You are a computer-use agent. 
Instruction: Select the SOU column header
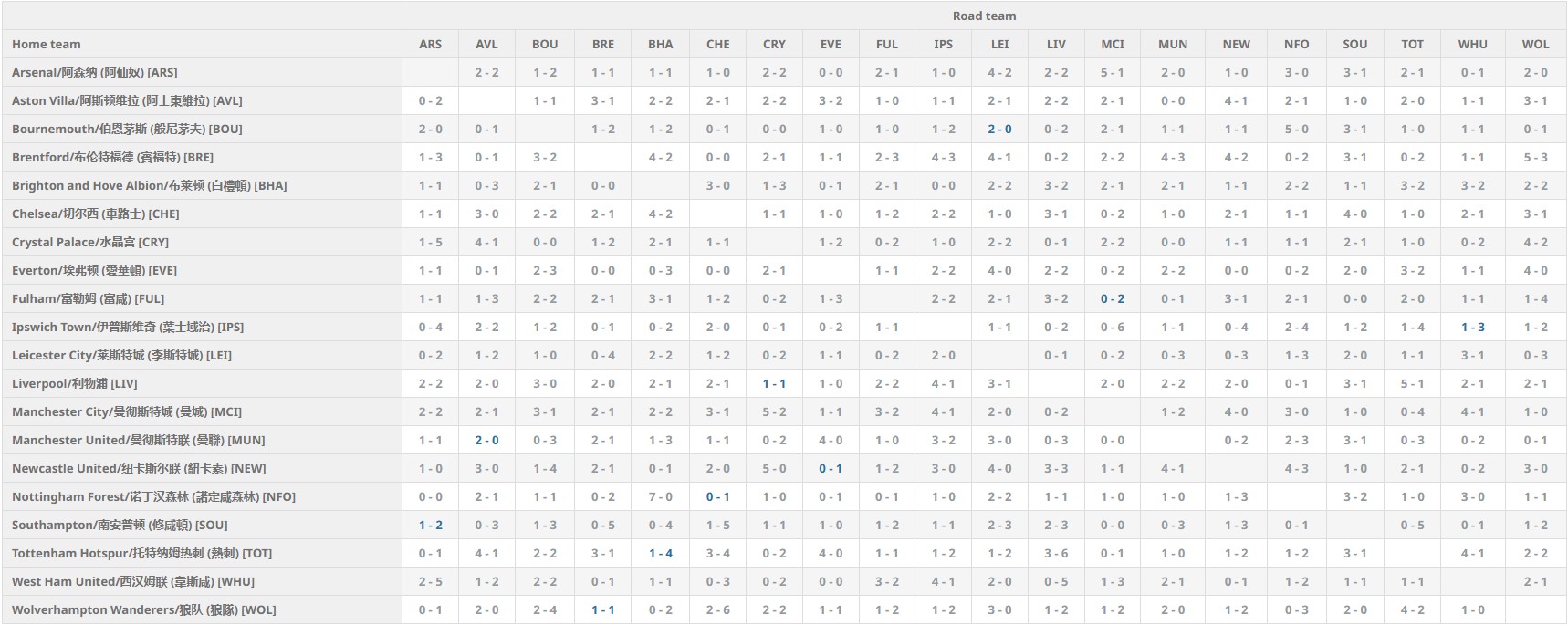click(1354, 44)
